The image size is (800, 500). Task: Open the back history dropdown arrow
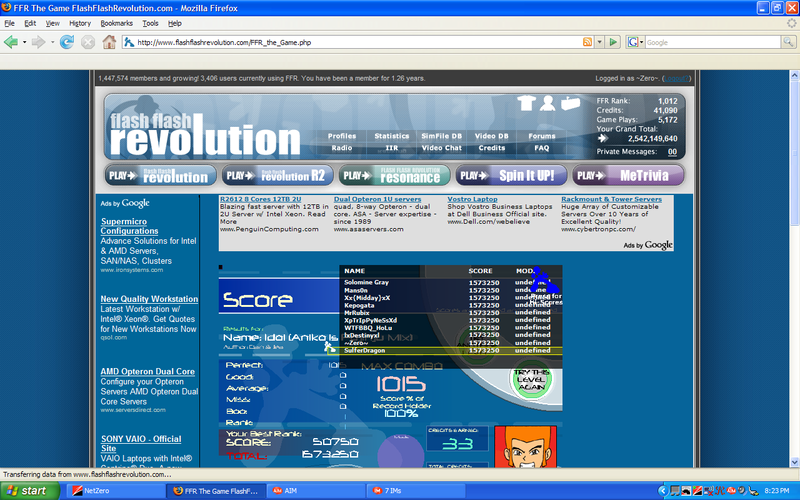tap(26, 42)
